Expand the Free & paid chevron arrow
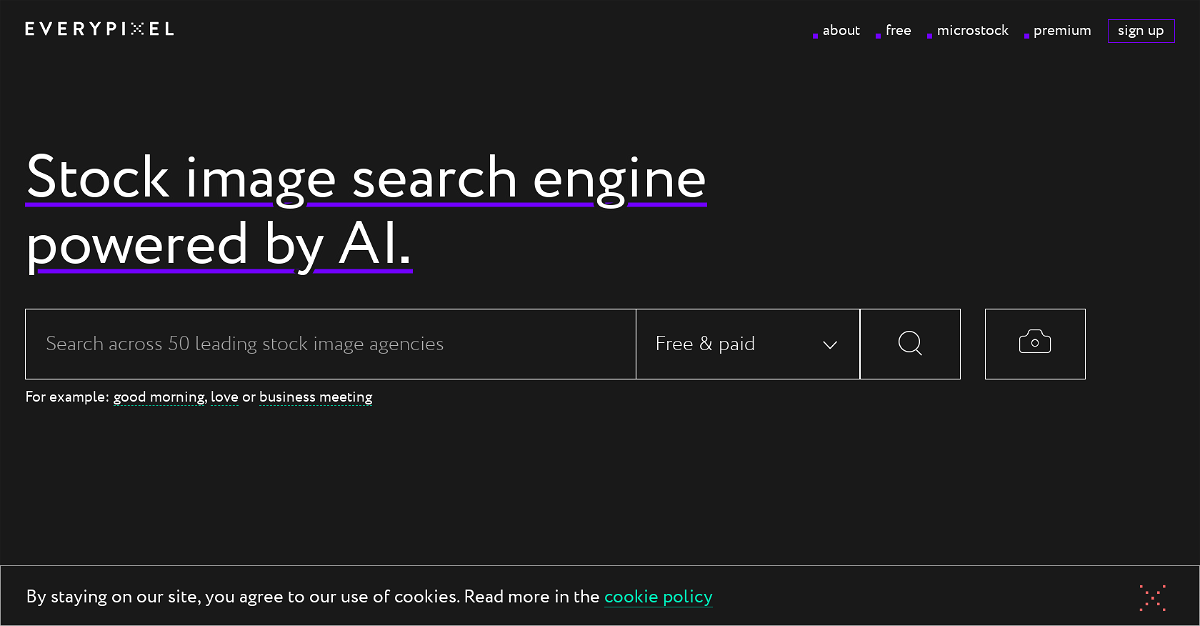This screenshot has height=626, width=1200. tap(829, 345)
